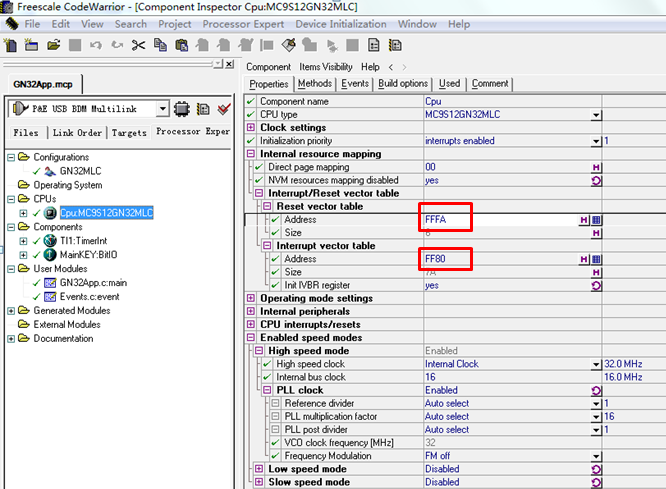Click the close X of the project panel
The height and width of the screenshot is (489, 666).
(229, 64)
